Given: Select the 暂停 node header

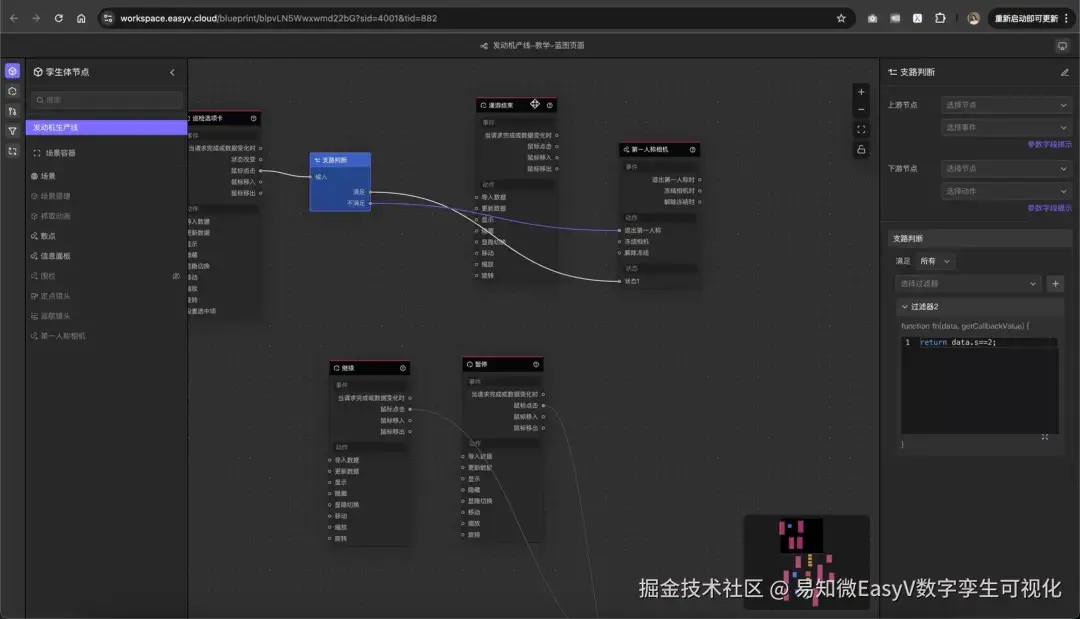Looking at the screenshot, I should (x=502, y=364).
